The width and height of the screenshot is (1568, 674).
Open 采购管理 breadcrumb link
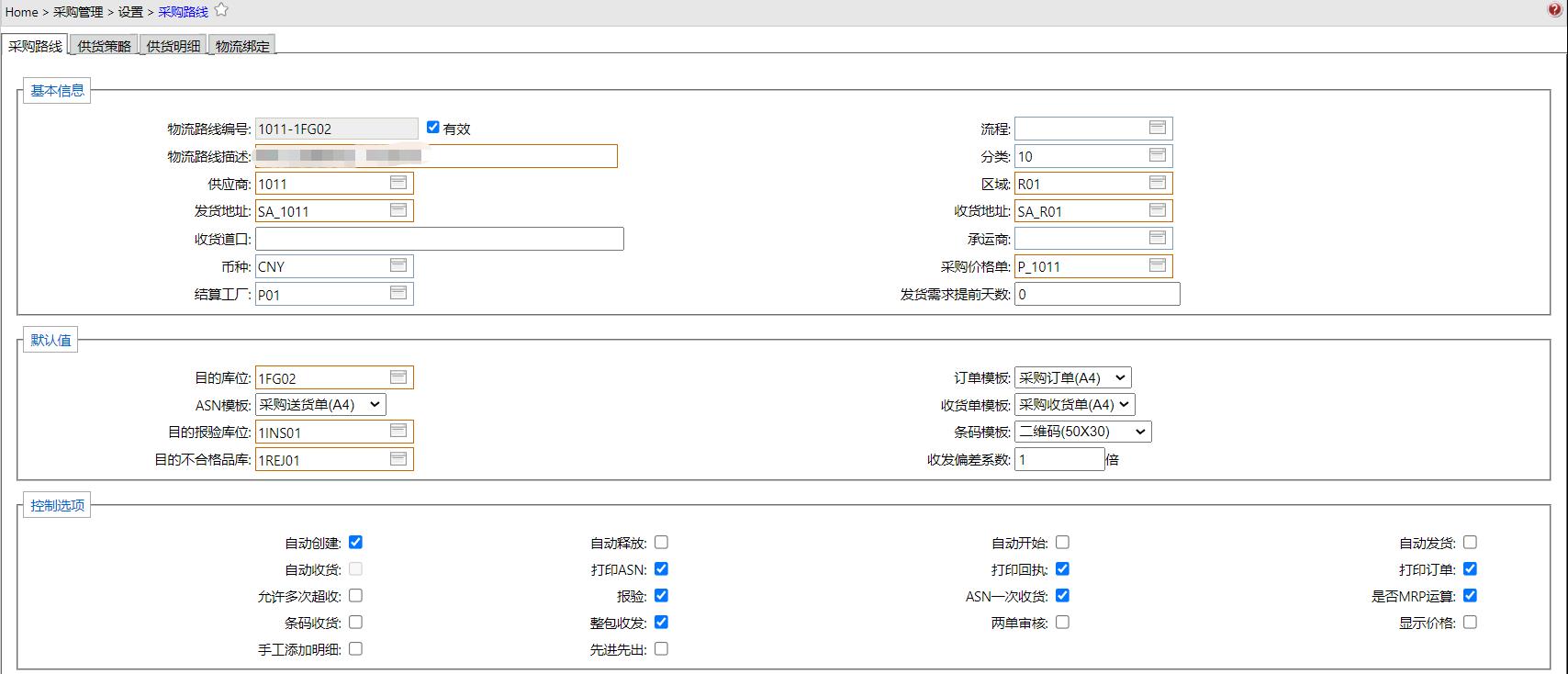[x=78, y=12]
